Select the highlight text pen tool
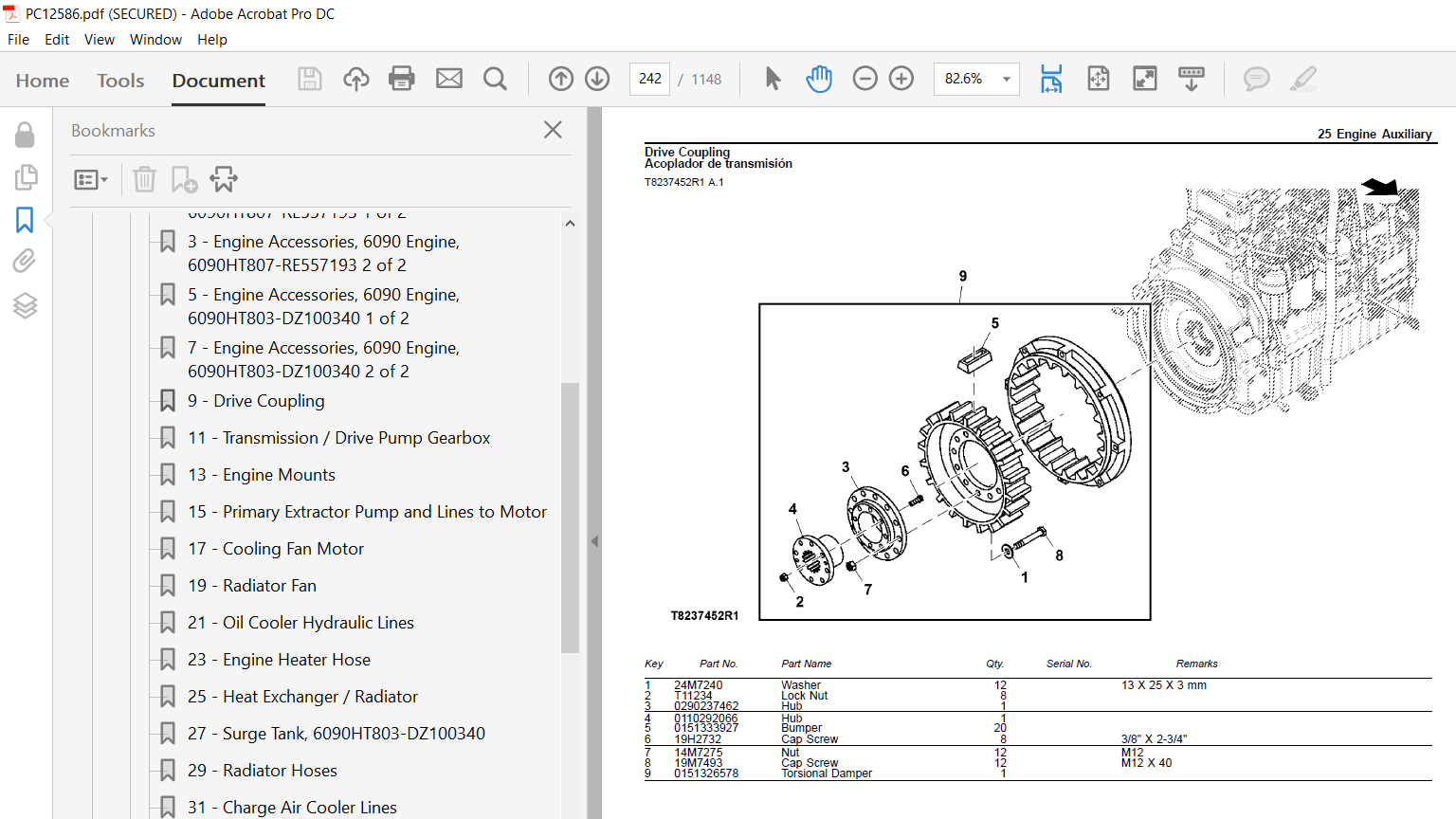 (x=1303, y=79)
